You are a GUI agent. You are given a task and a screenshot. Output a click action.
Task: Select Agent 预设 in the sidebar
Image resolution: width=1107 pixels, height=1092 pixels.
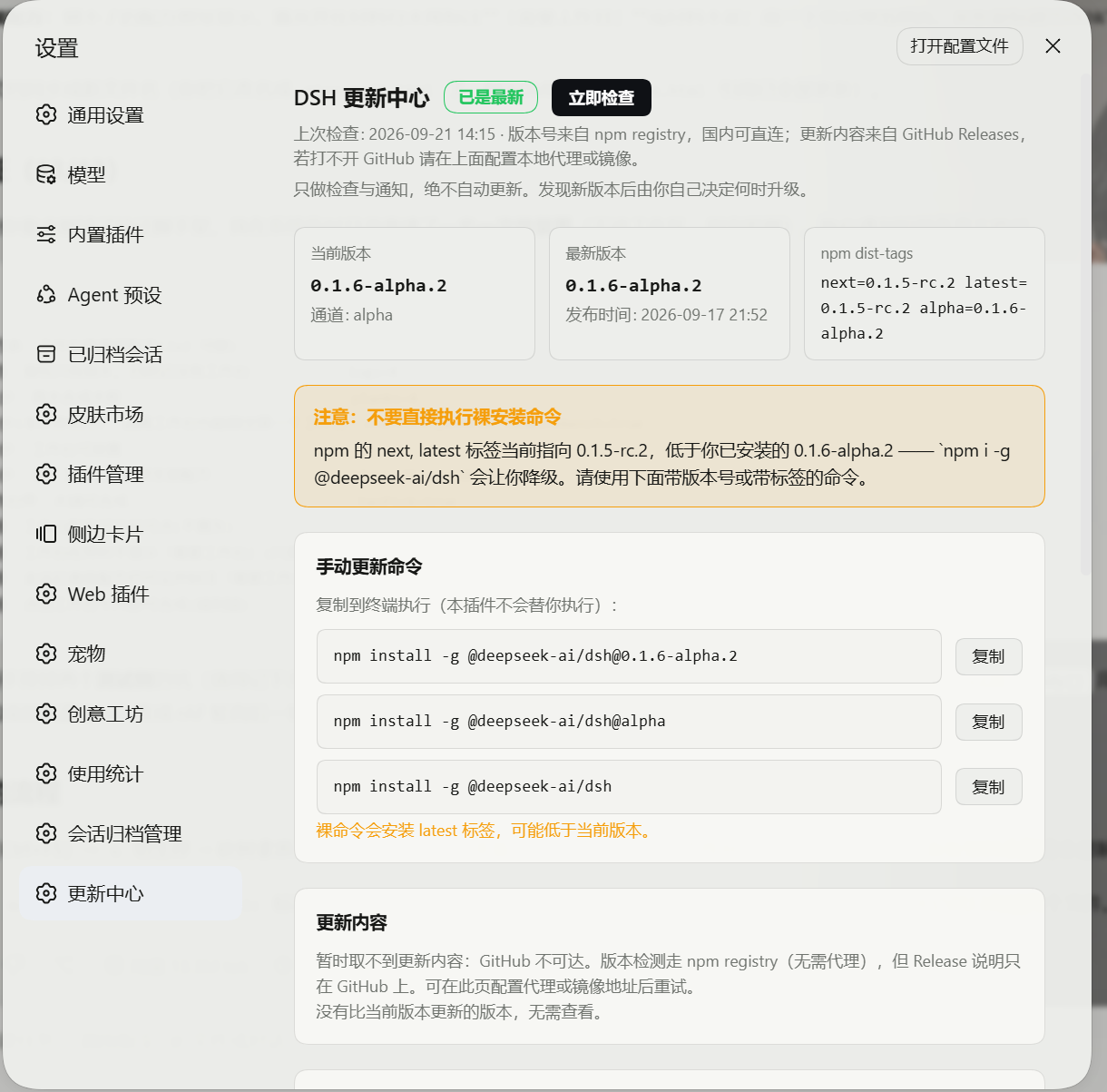[x=131, y=294]
